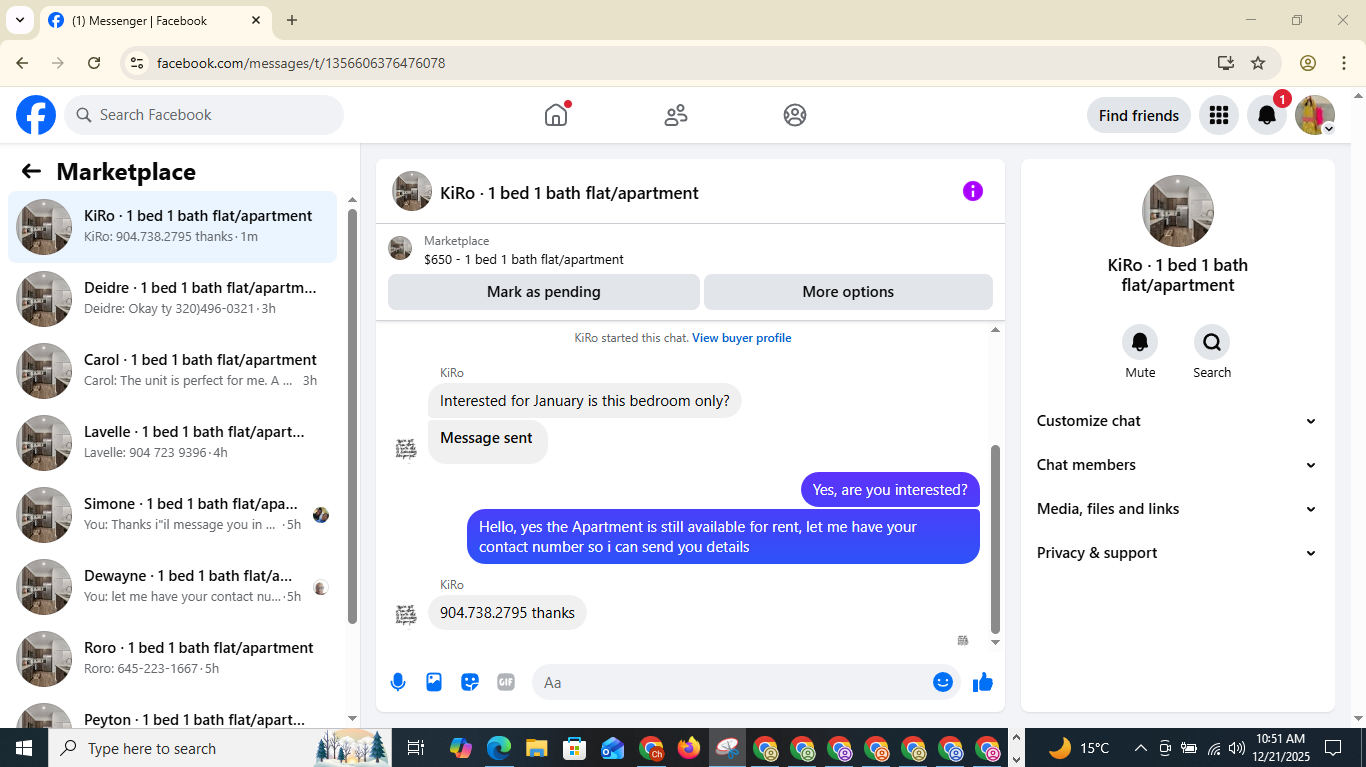Expand the Privacy & support section

[1177, 553]
